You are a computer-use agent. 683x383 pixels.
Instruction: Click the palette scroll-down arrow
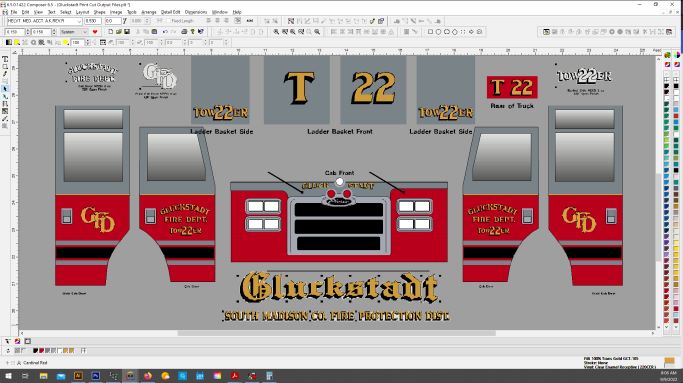point(666,327)
